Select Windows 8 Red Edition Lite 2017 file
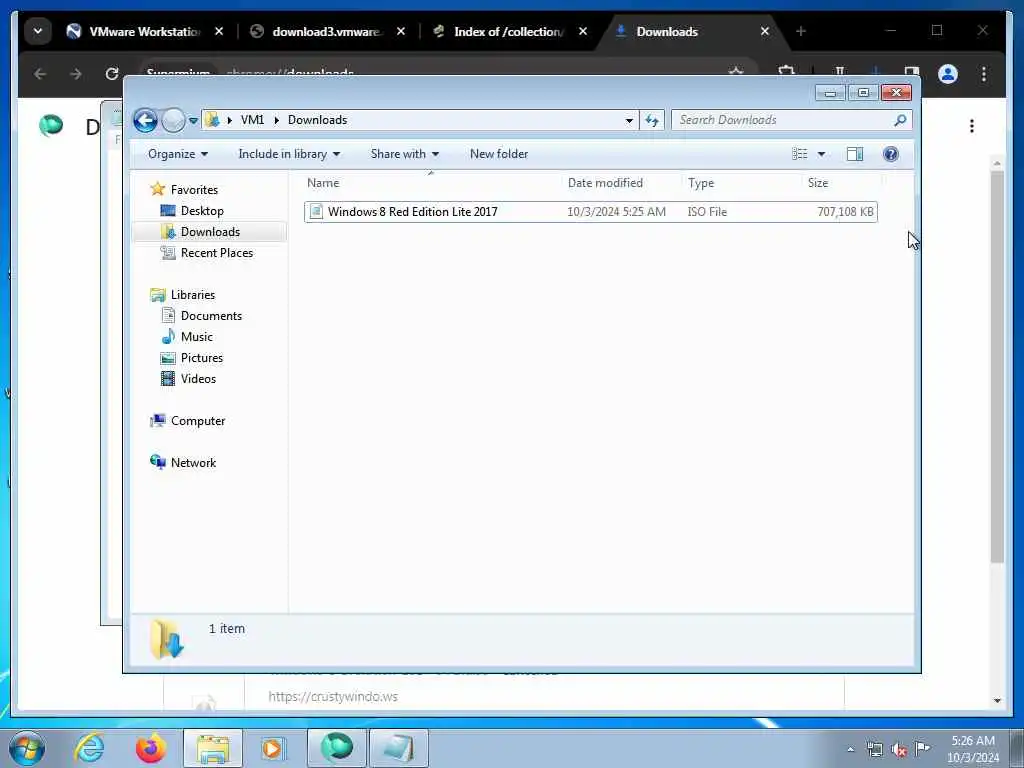 point(590,212)
